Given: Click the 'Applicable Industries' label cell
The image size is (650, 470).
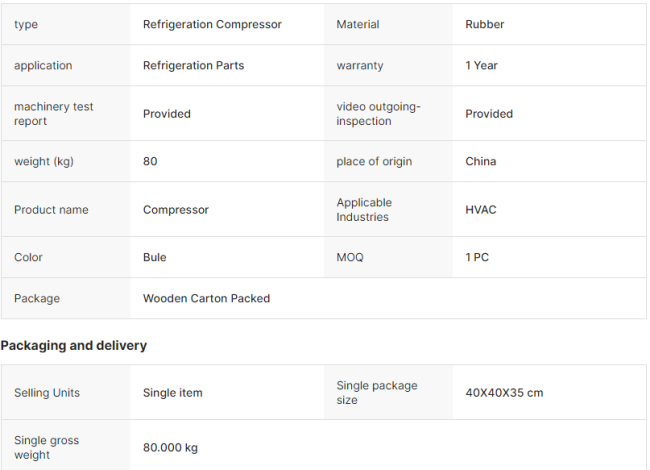Looking at the screenshot, I should (x=364, y=209).
